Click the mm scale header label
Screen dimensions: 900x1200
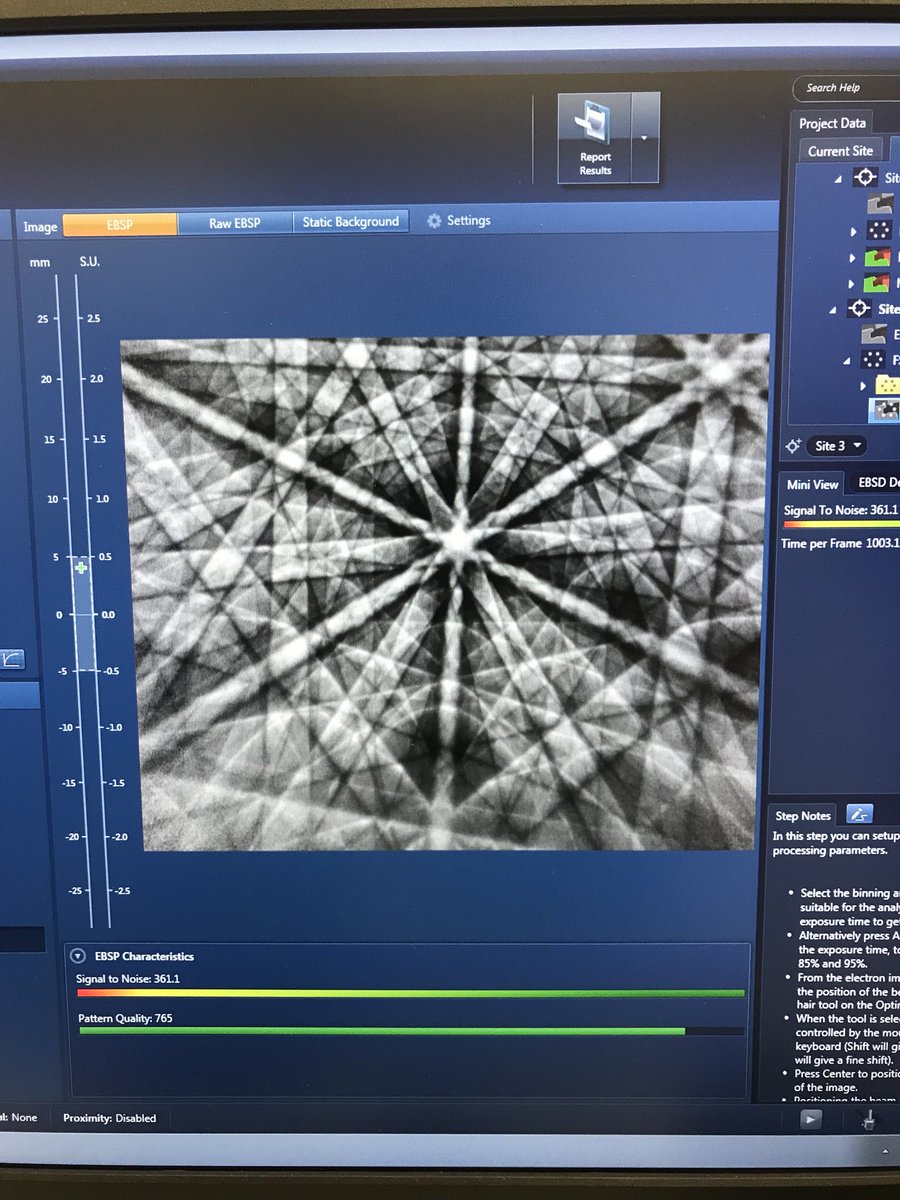[x=39, y=261]
